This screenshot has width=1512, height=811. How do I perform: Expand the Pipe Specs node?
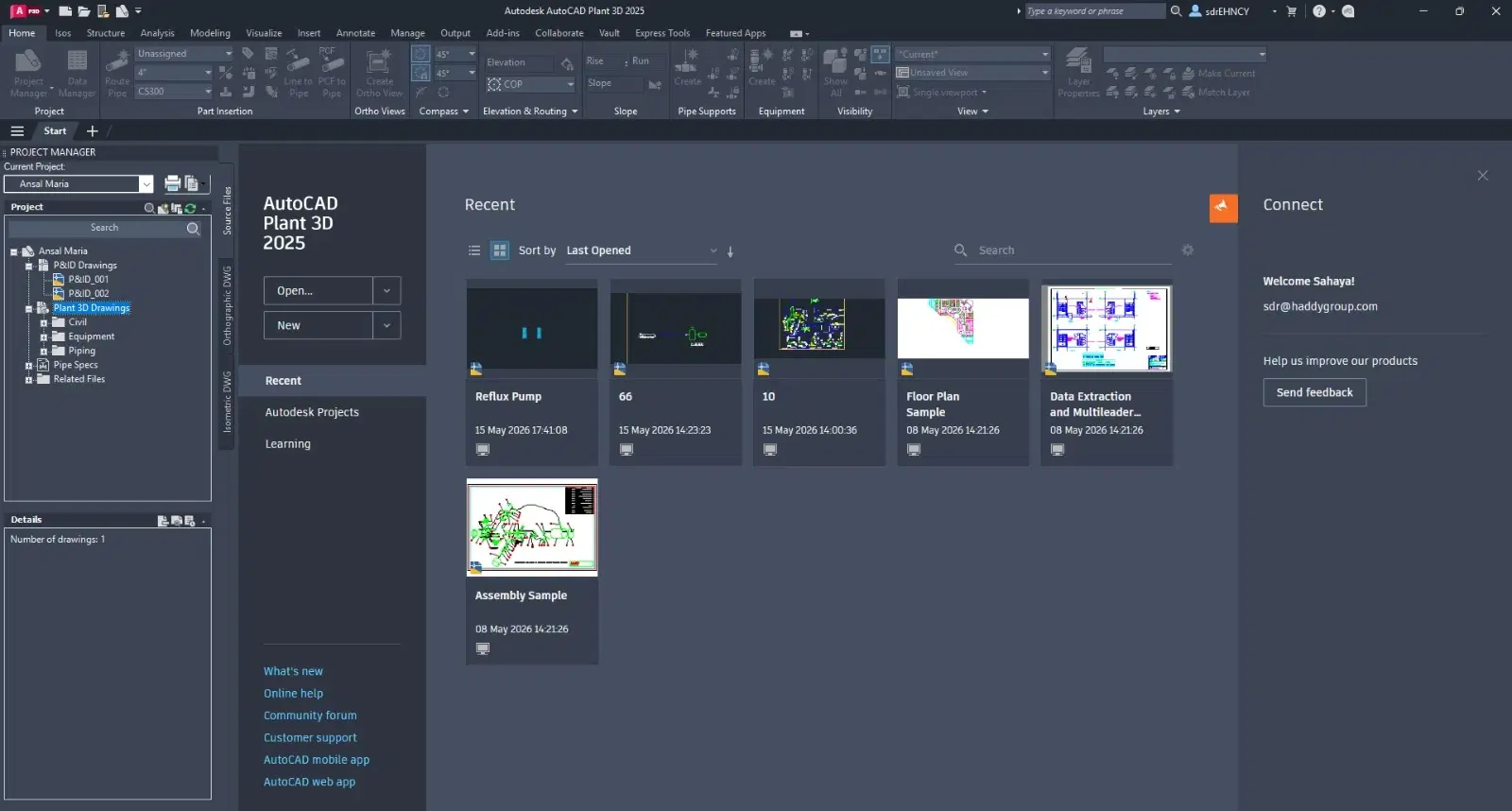[28, 365]
